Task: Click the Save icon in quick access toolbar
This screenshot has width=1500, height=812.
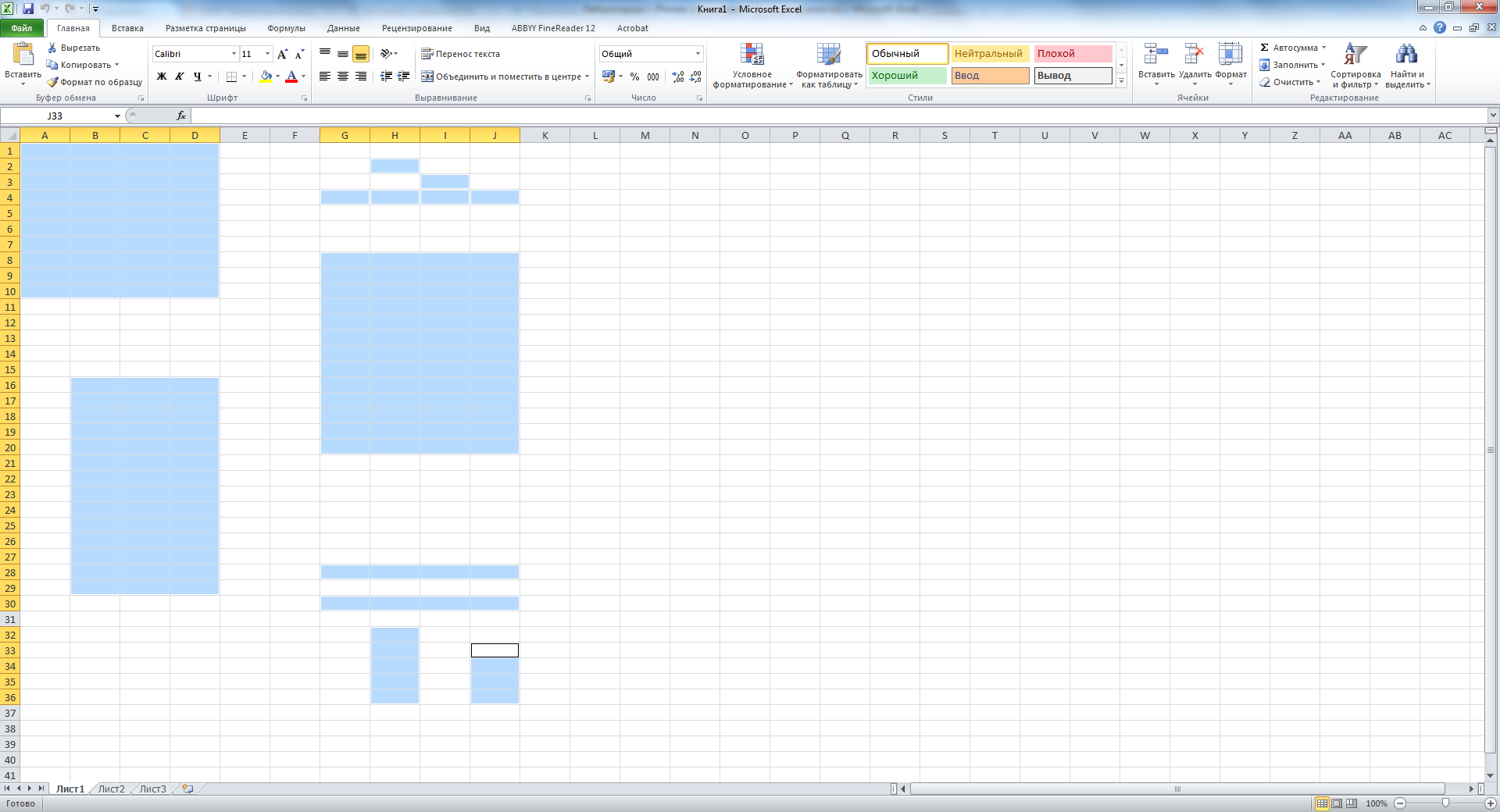Action: click(x=28, y=9)
